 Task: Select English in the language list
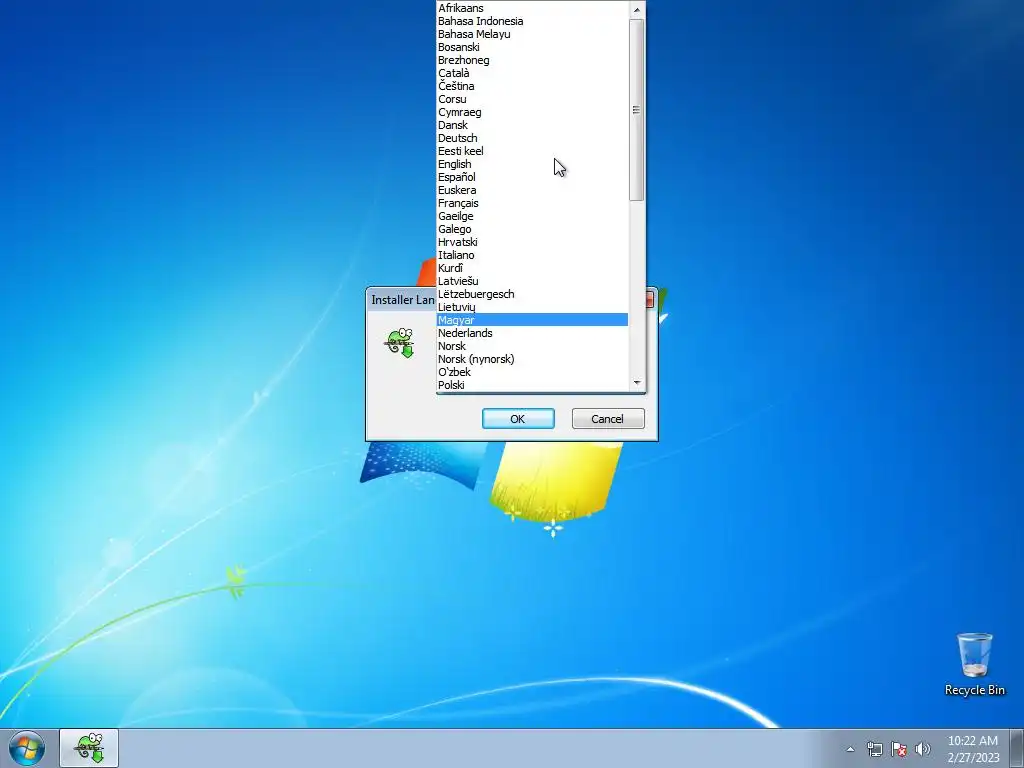pyautogui.click(x=532, y=164)
